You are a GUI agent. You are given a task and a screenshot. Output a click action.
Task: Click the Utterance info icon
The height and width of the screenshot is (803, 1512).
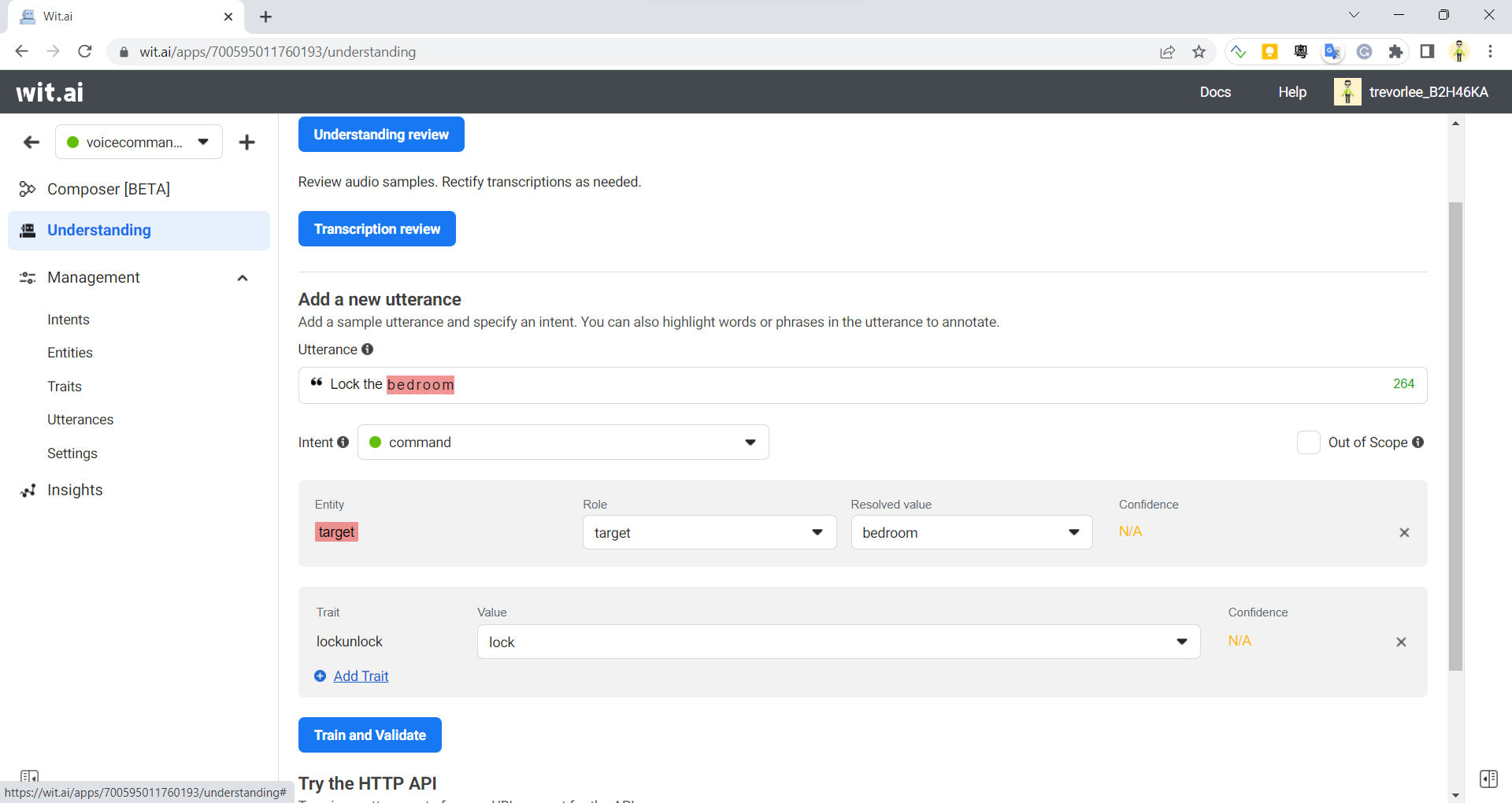click(x=368, y=350)
